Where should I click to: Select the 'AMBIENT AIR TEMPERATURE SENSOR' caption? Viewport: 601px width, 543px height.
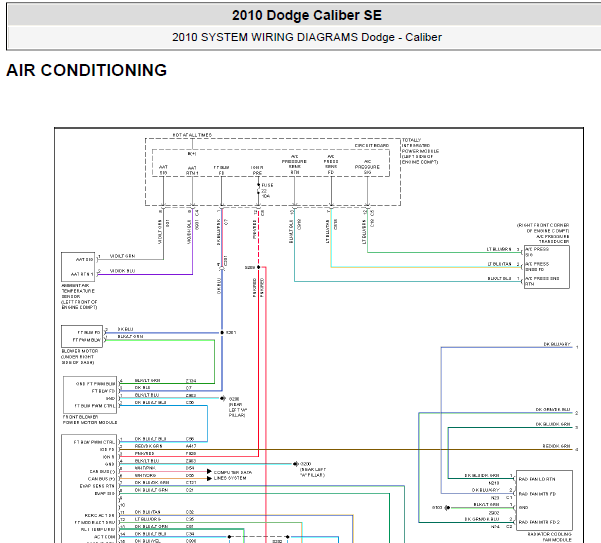pyautogui.click(x=79, y=296)
